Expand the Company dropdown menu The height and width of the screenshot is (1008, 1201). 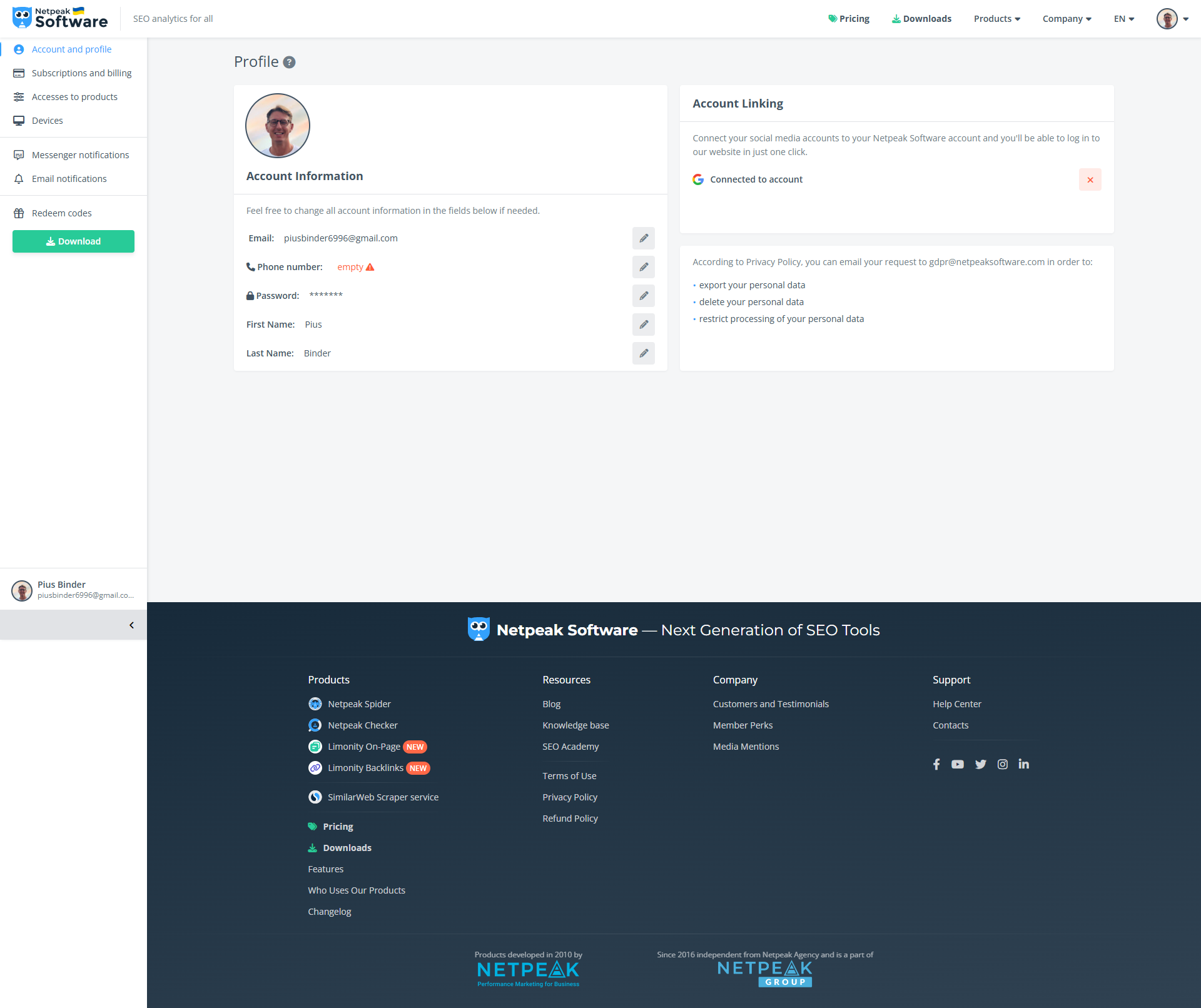pyautogui.click(x=1067, y=19)
